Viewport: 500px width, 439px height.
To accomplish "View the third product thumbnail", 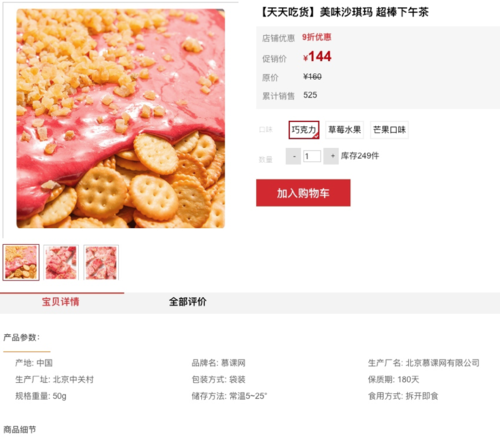I will [x=101, y=262].
